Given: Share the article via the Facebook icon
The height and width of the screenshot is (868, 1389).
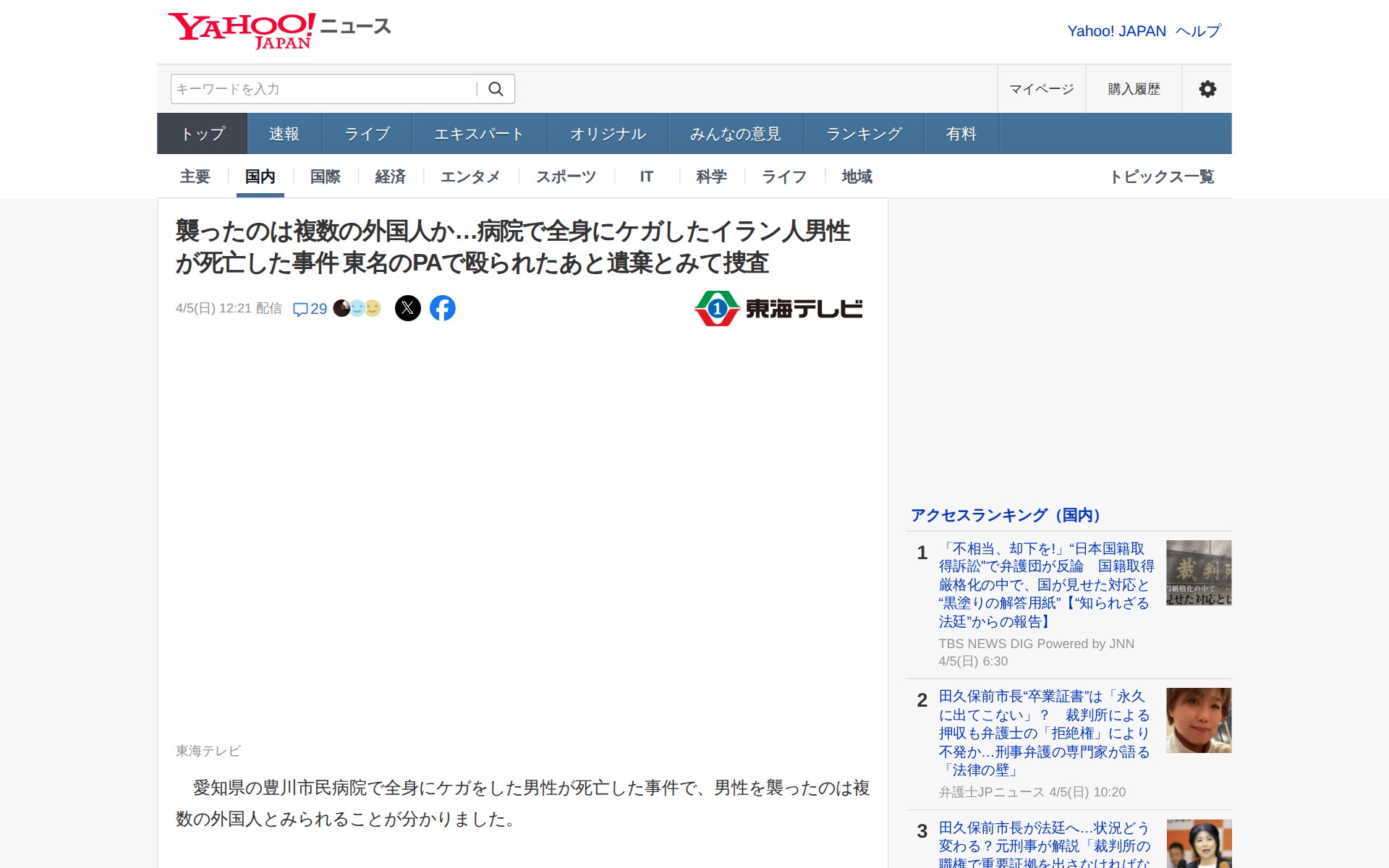Looking at the screenshot, I should pos(443,307).
